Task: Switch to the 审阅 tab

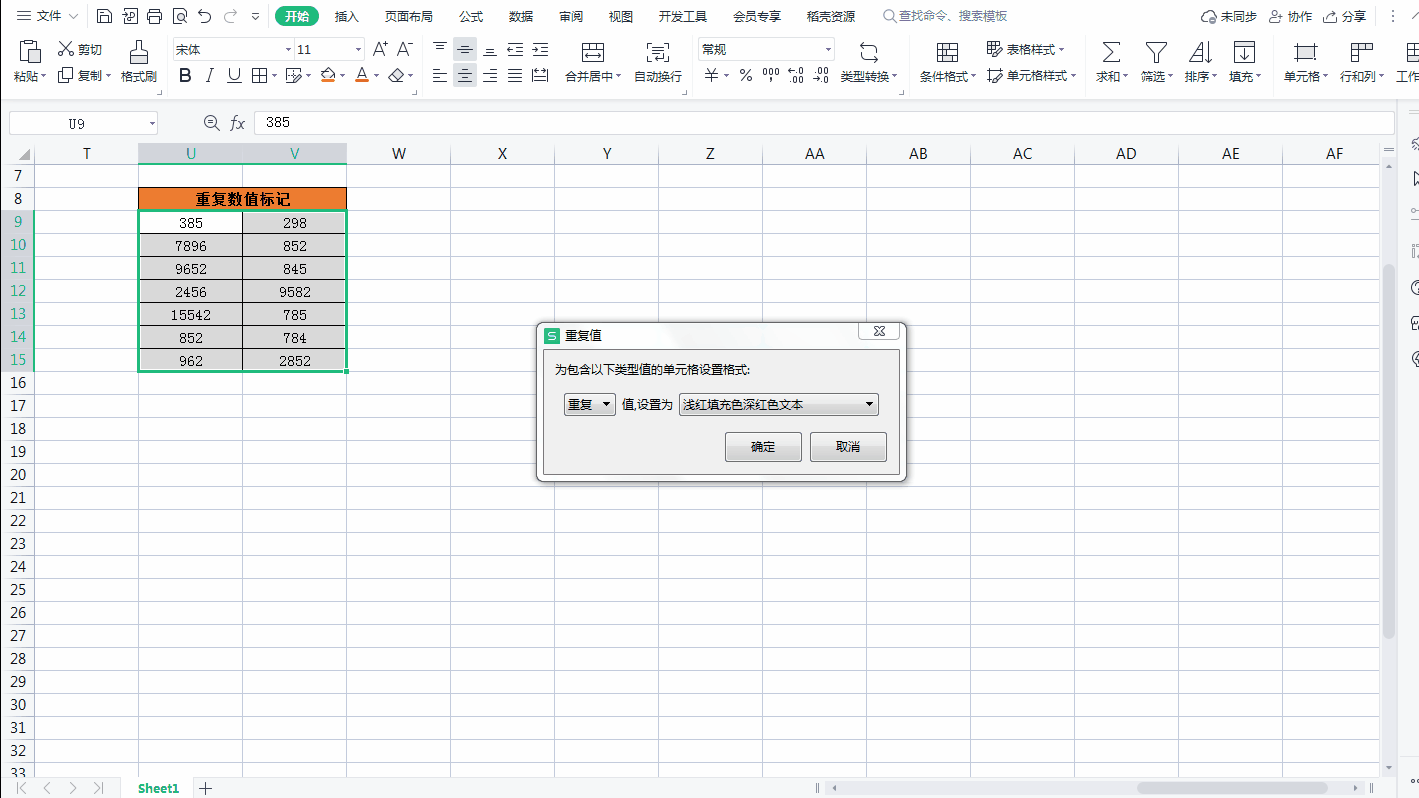Action: pyautogui.click(x=571, y=16)
